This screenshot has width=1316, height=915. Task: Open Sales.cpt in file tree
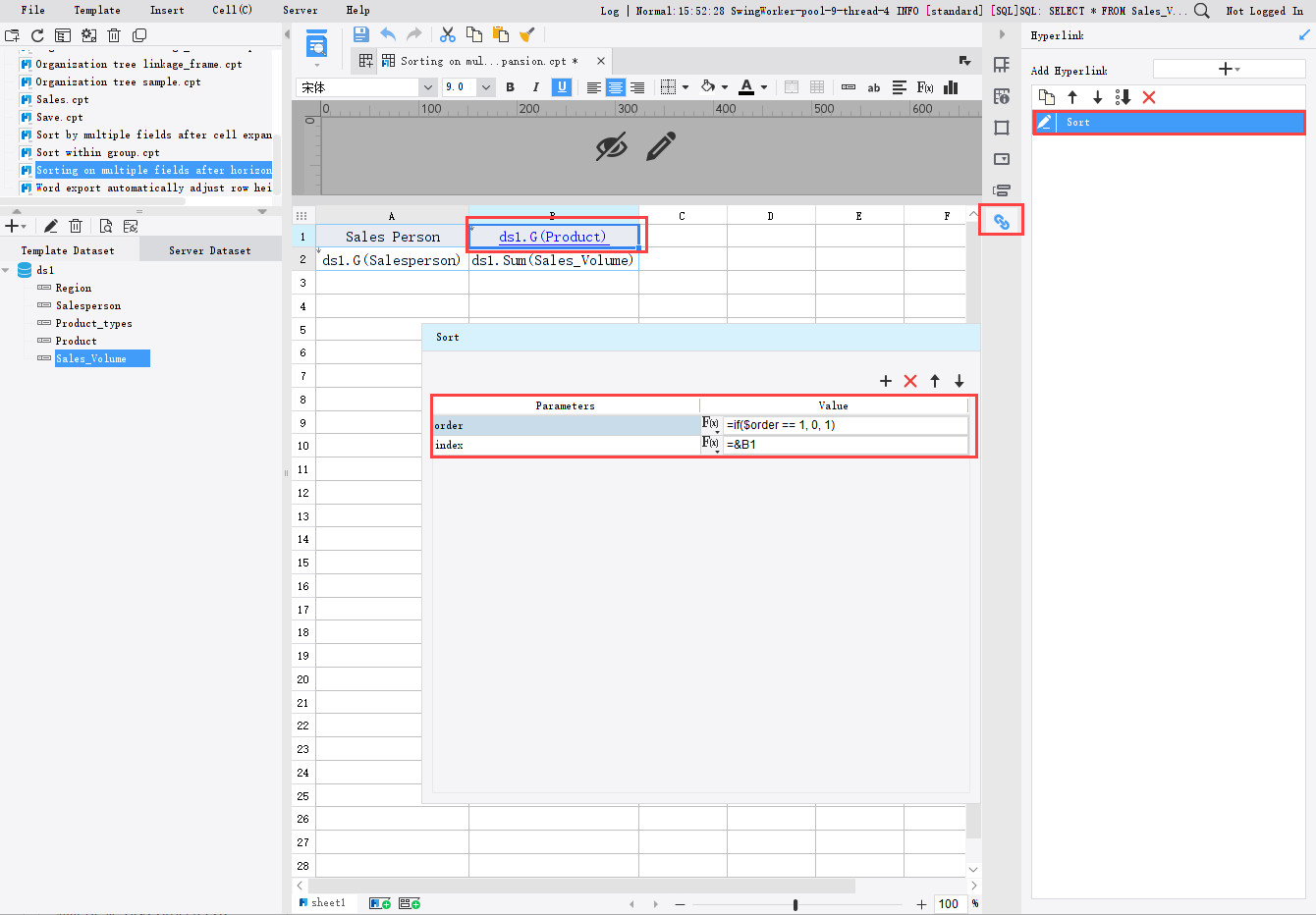pyautogui.click(x=62, y=99)
